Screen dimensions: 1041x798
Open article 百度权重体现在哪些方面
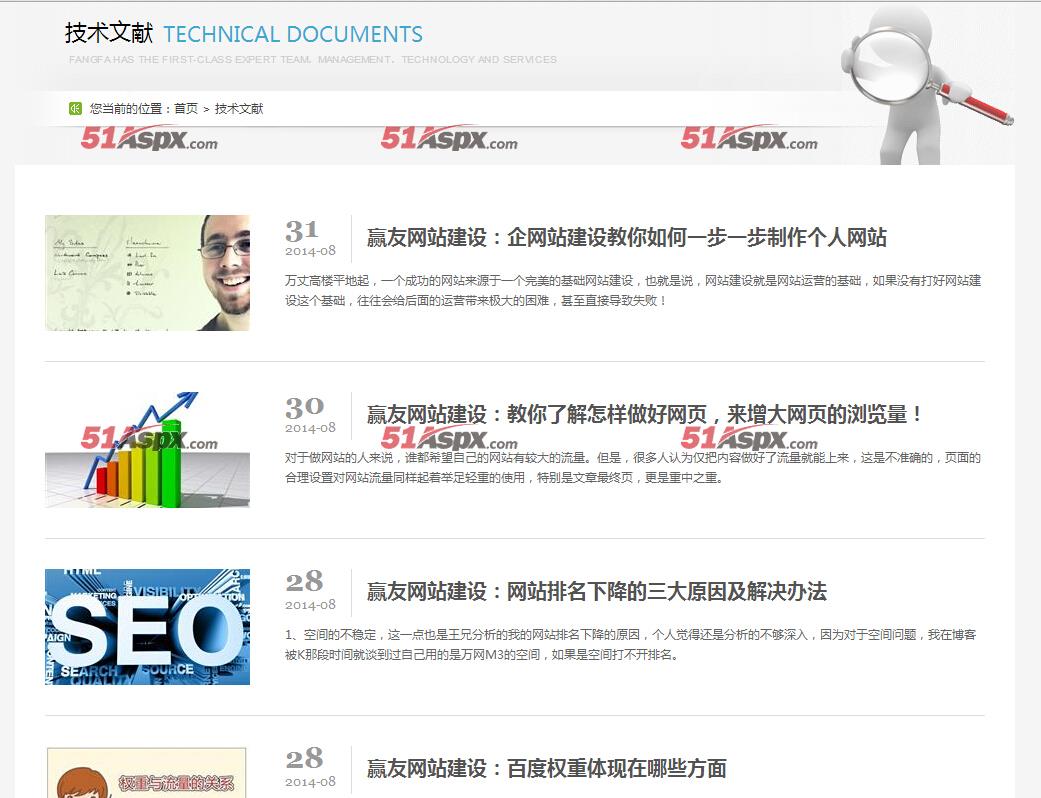tap(546, 768)
